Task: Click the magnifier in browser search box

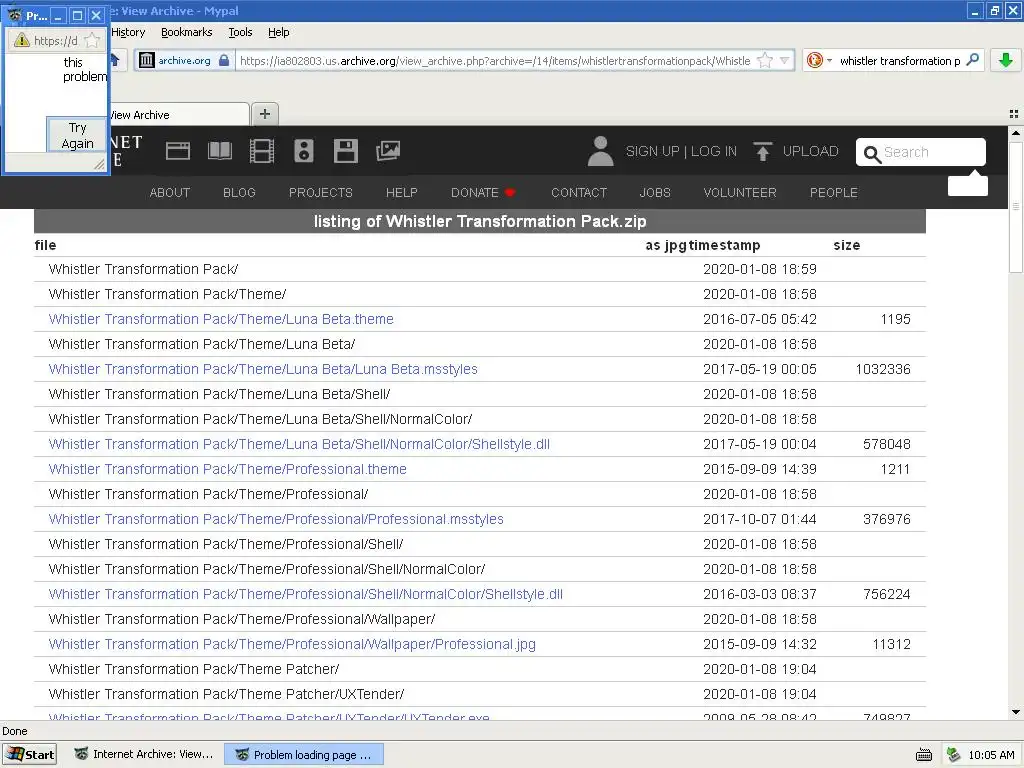Action: point(972,60)
